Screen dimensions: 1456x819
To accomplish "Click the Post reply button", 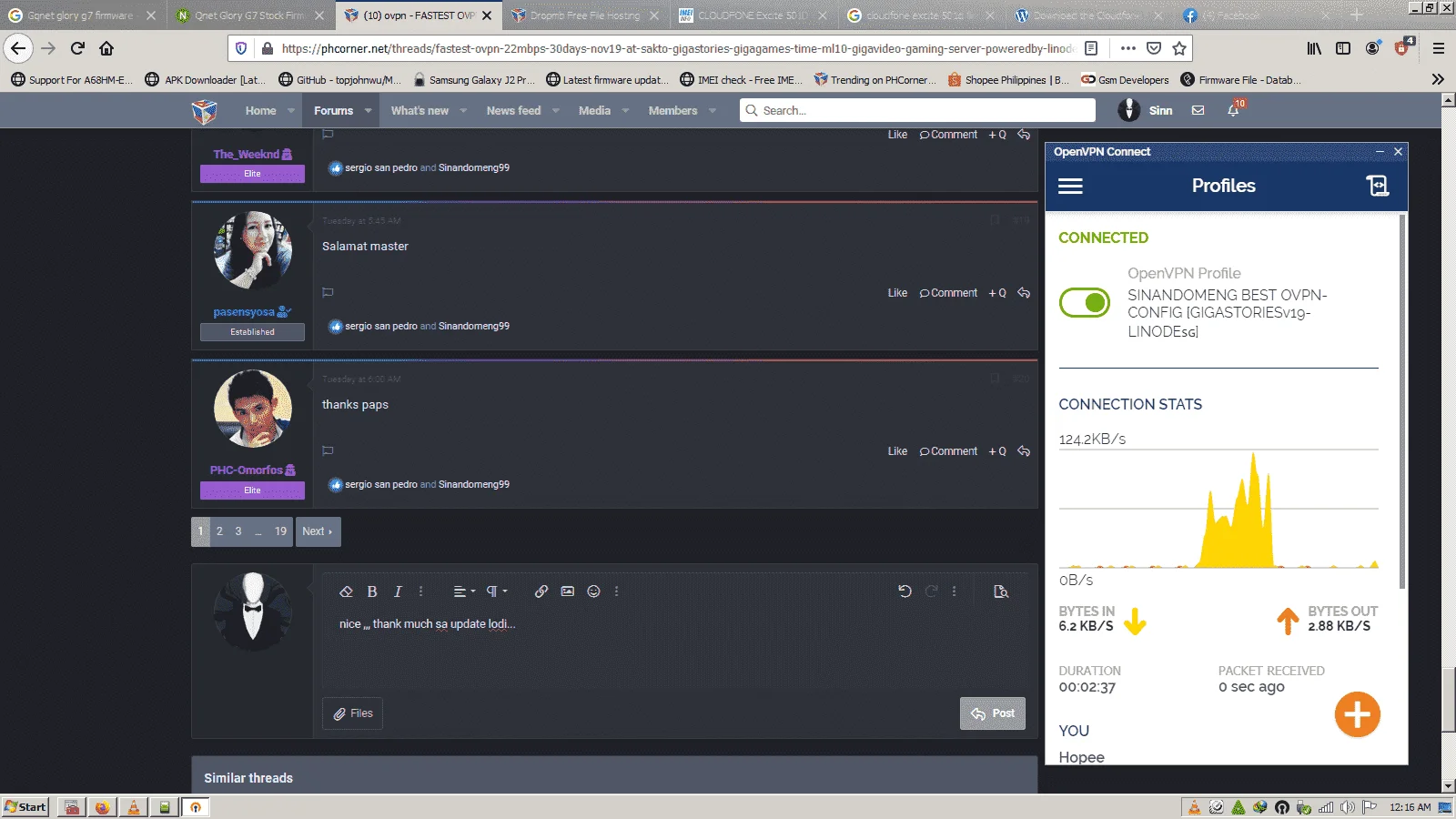I will [x=993, y=713].
